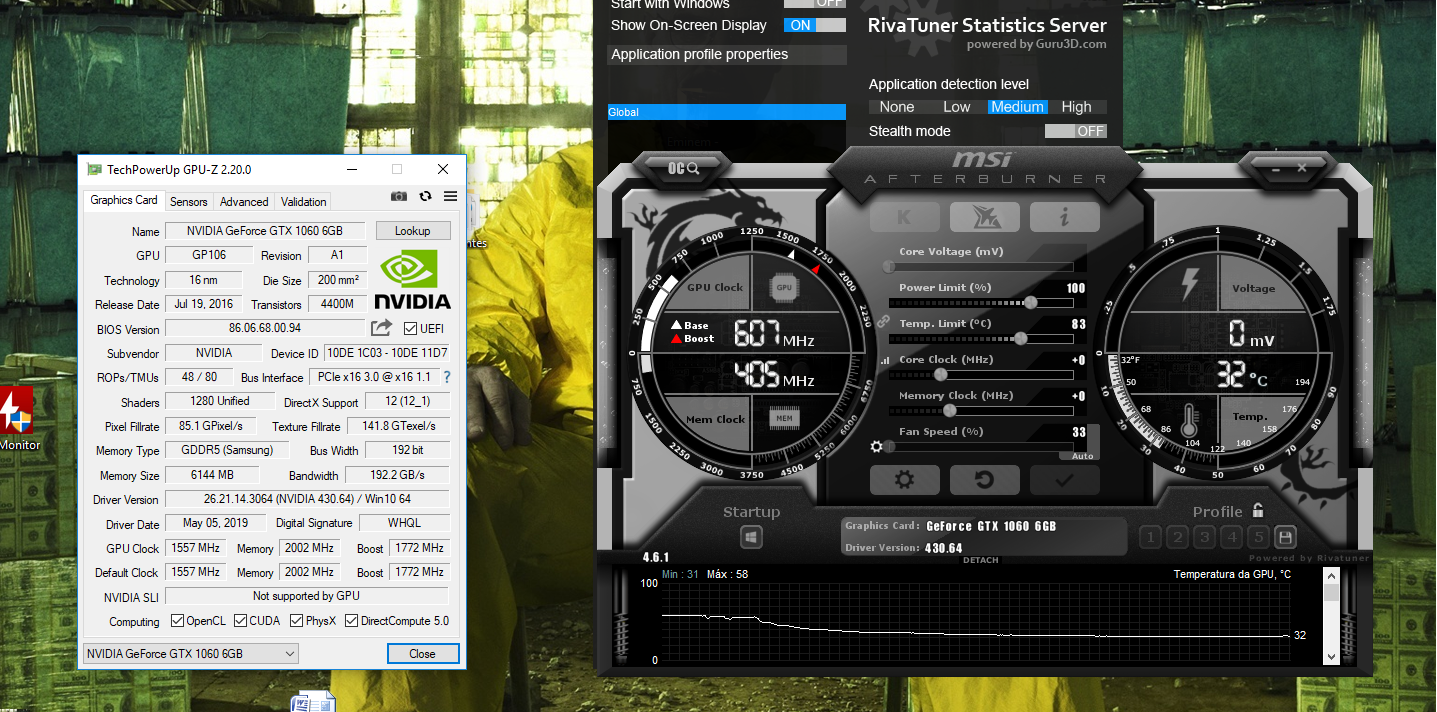Switch to the Advanced tab in GPU-Z
The image size is (1437, 712).
click(244, 201)
